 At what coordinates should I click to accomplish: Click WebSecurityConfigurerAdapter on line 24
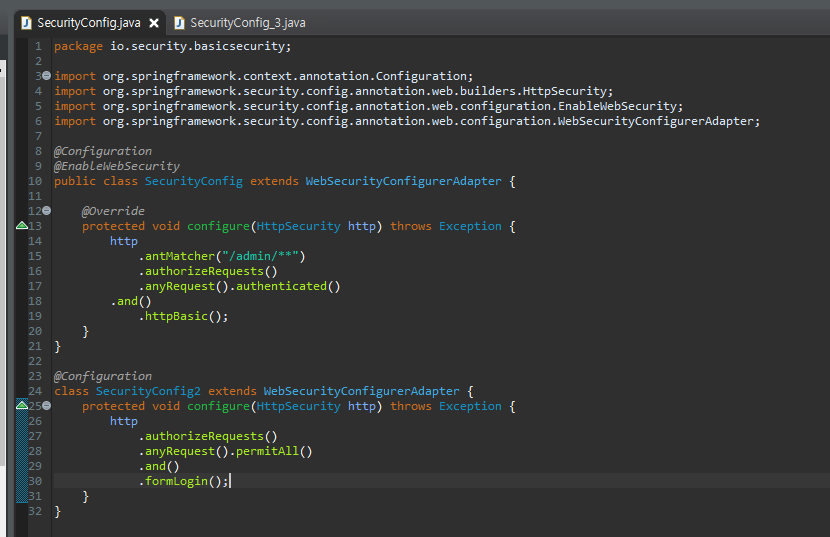[362, 391]
